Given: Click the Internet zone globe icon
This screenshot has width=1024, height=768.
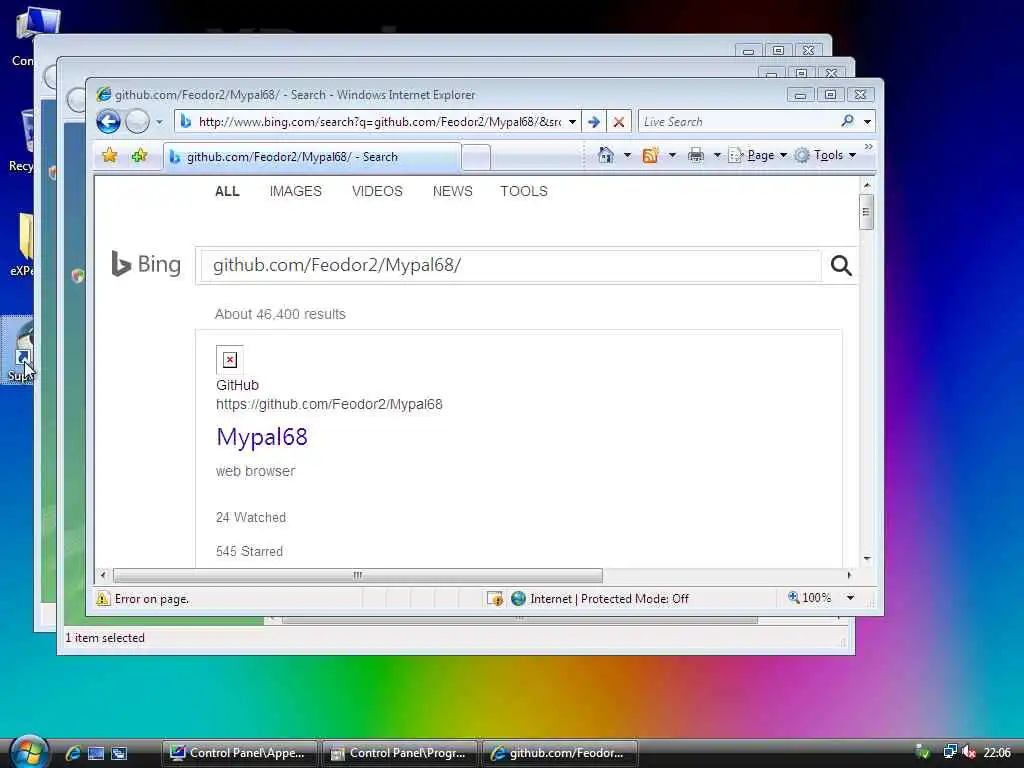Looking at the screenshot, I should (x=519, y=599).
